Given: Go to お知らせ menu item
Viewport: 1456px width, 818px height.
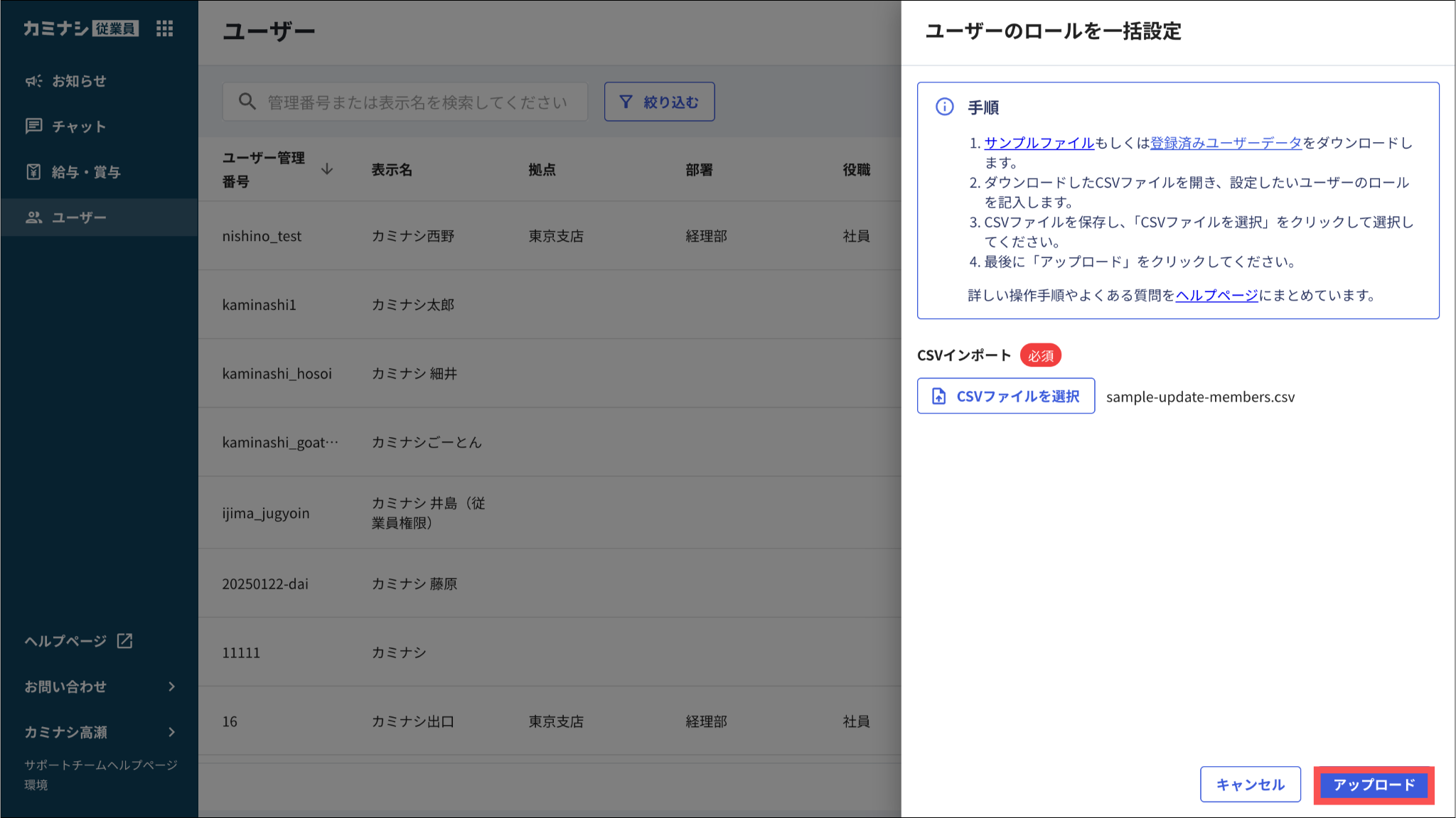Looking at the screenshot, I should 79,81.
